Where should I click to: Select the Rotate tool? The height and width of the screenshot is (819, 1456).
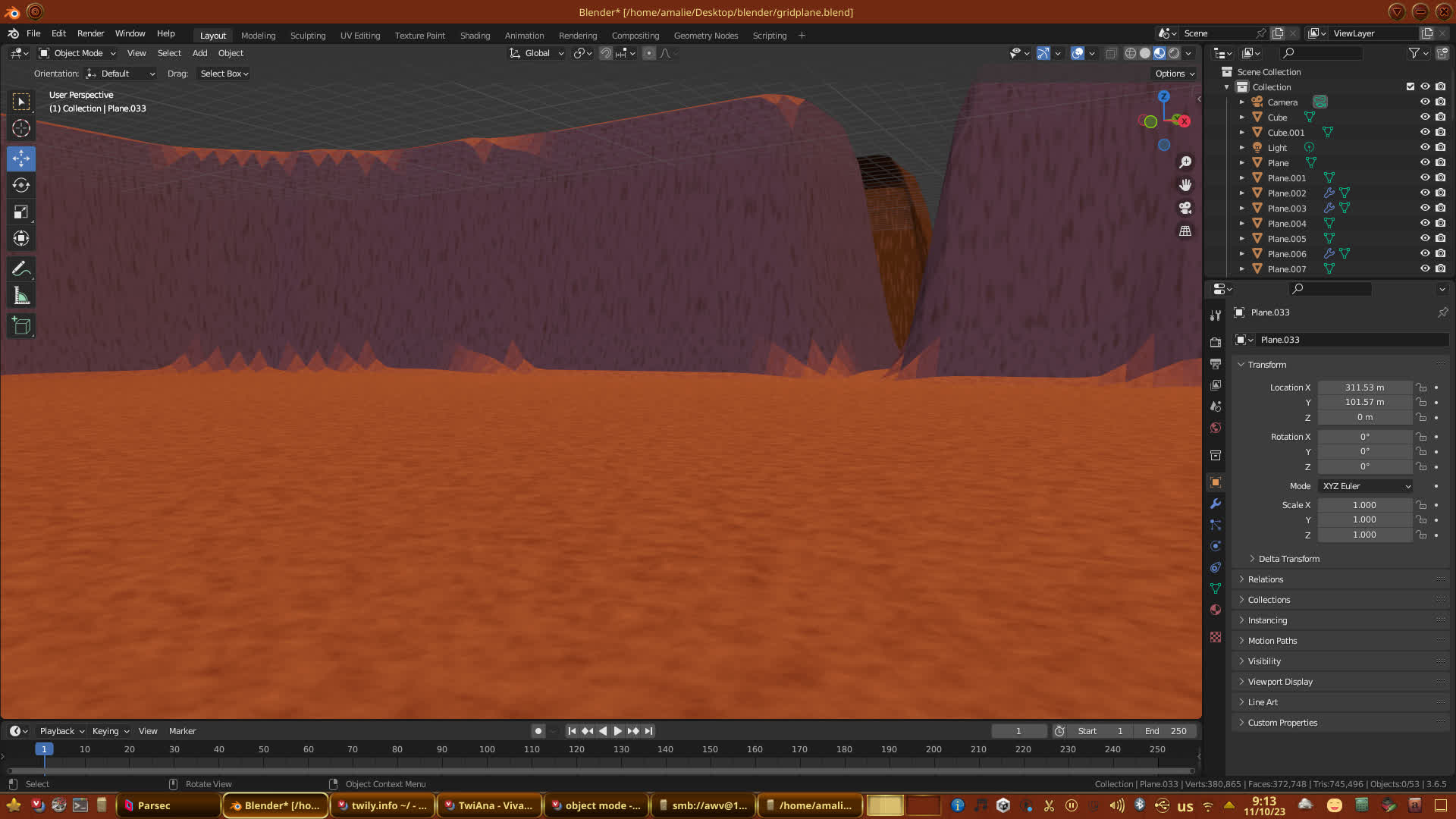(x=21, y=185)
